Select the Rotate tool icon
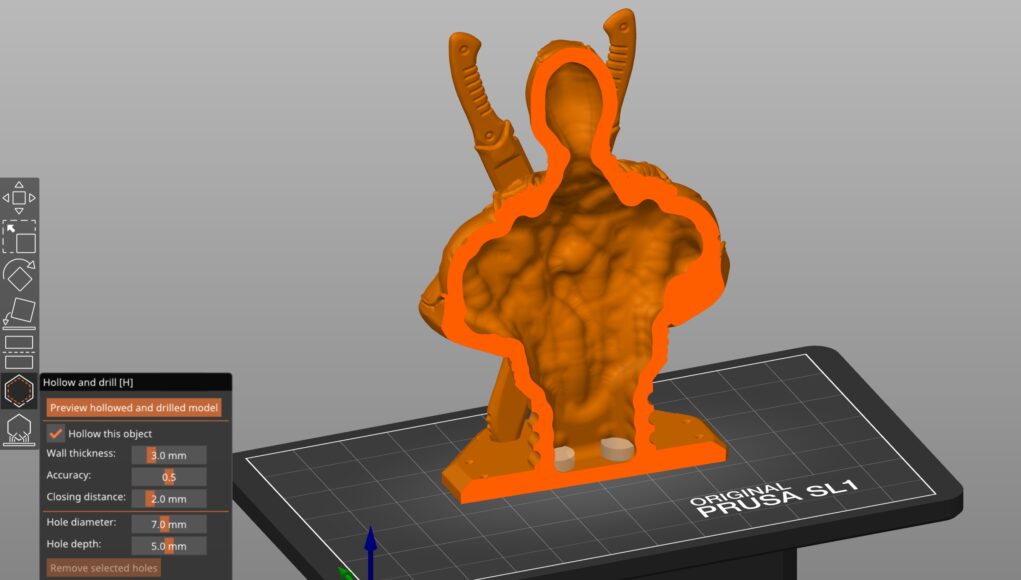This screenshot has width=1021, height=580. (x=19, y=275)
